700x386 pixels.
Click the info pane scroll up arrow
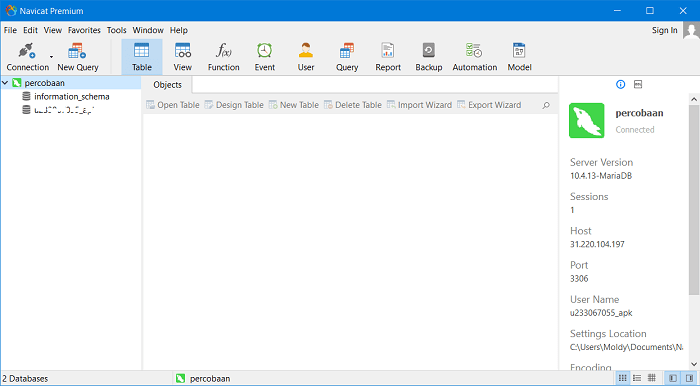point(693,99)
